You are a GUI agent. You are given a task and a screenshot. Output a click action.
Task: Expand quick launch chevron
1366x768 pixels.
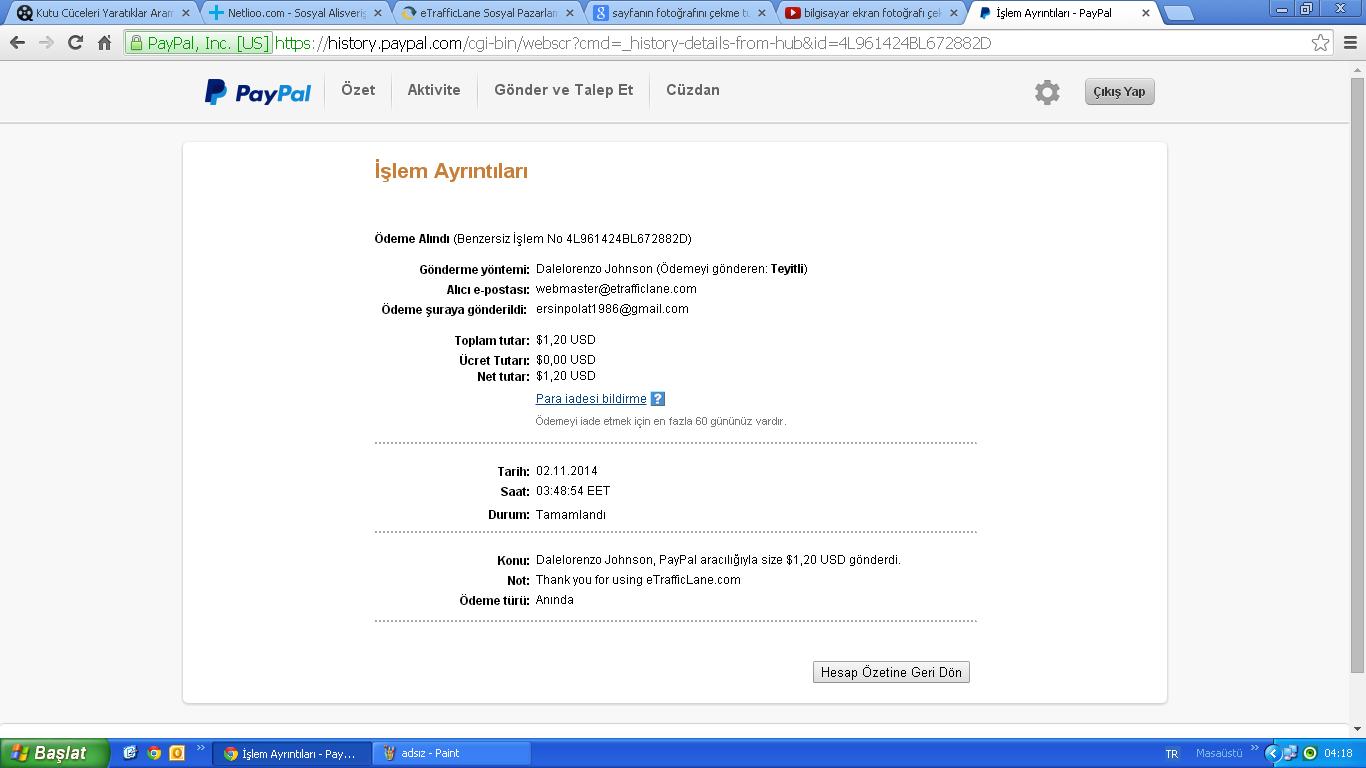(x=200, y=748)
